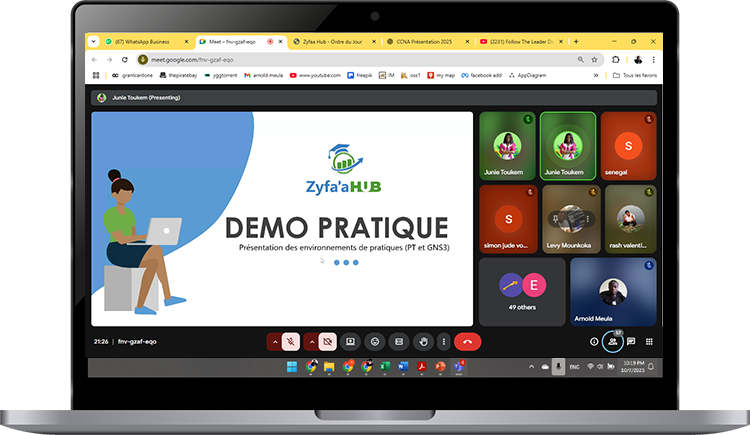Expand the microphone audio settings arrow
This screenshot has height=435, width=750.
point(274,341)
